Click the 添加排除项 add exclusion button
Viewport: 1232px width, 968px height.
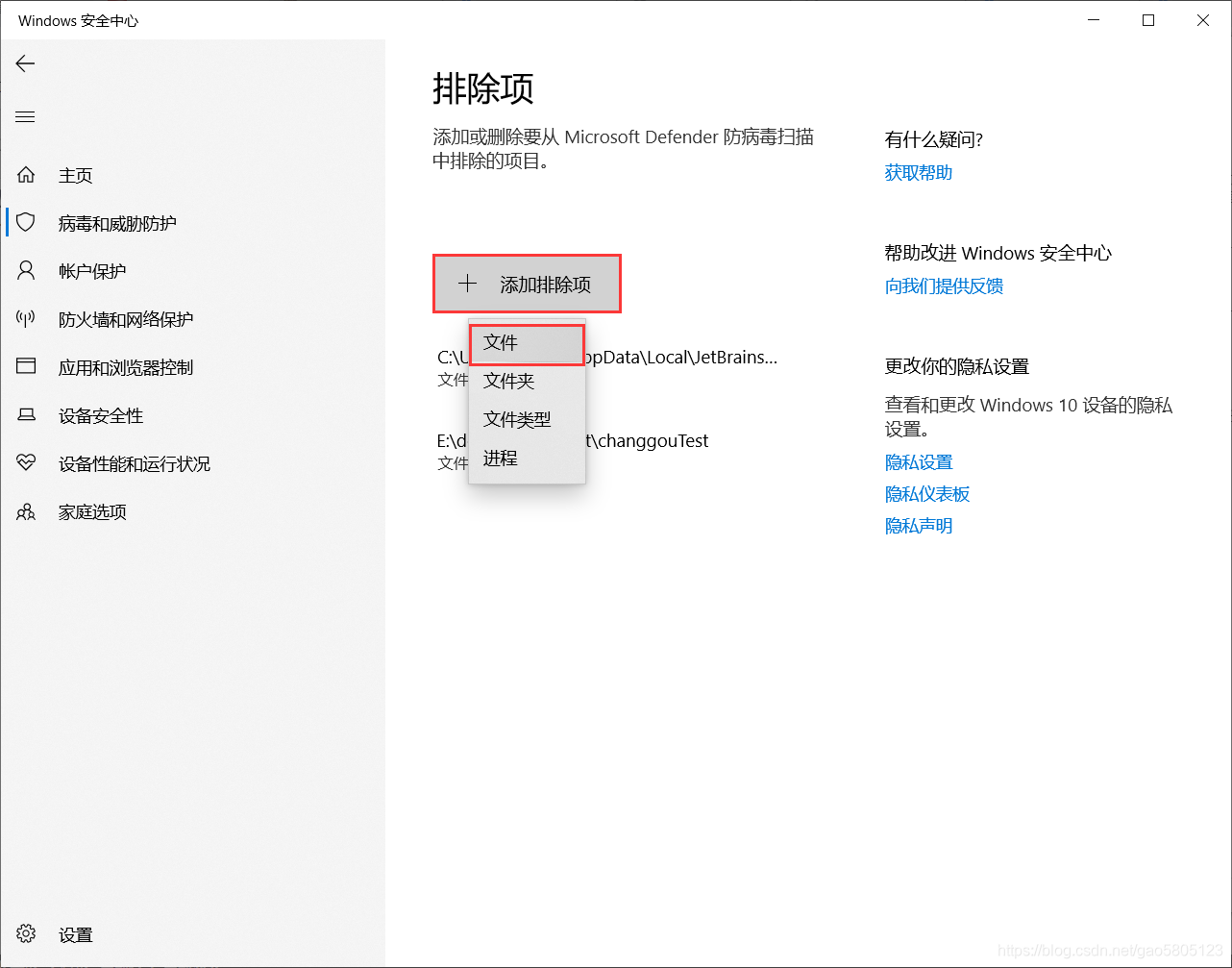[x=527, y=283]
